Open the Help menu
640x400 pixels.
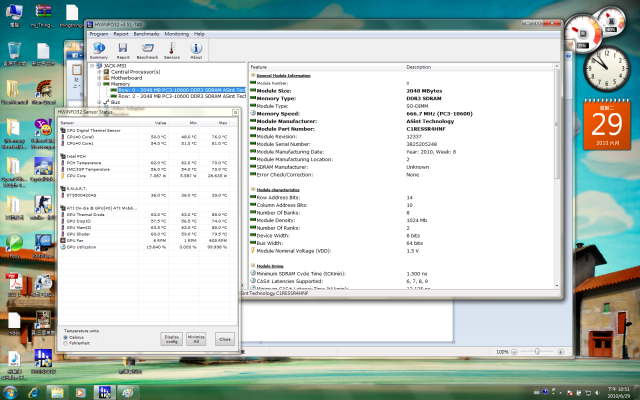(x=199, y=34)
